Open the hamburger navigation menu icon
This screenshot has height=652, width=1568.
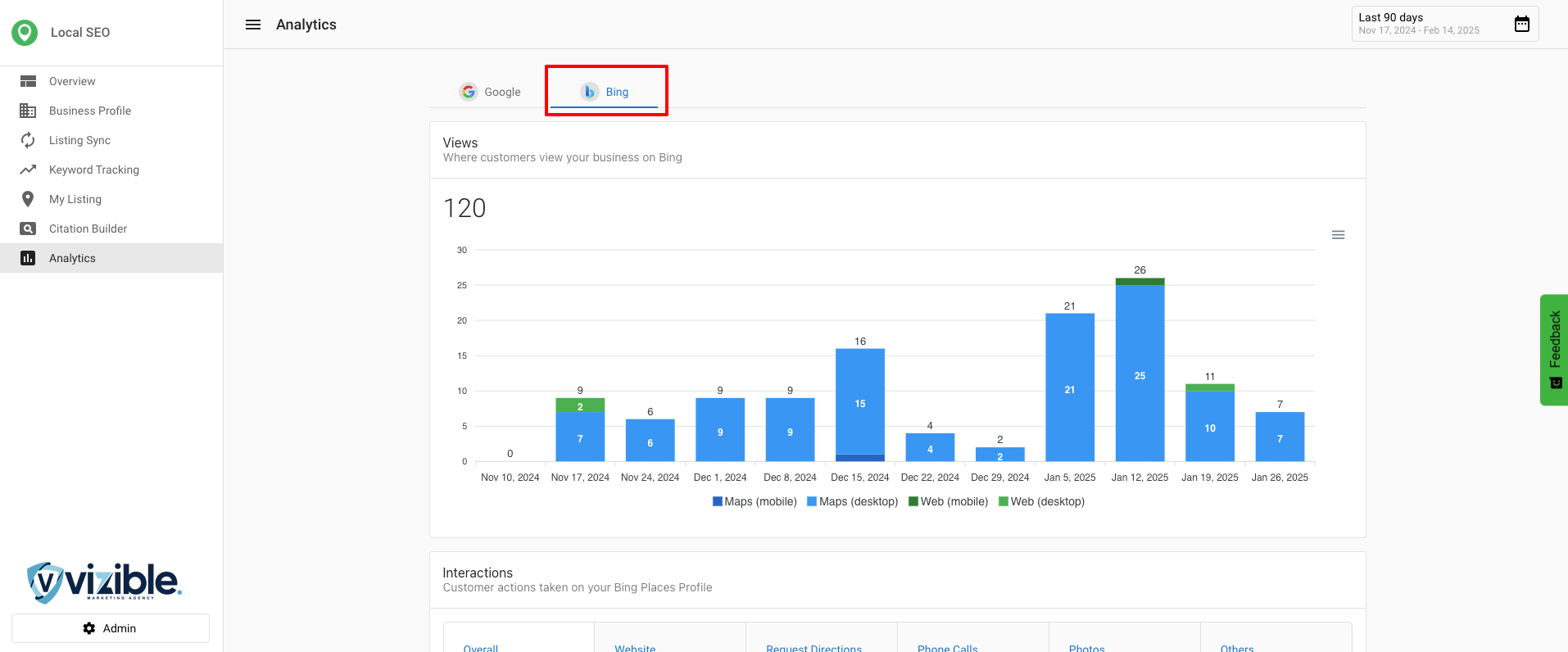253,25
